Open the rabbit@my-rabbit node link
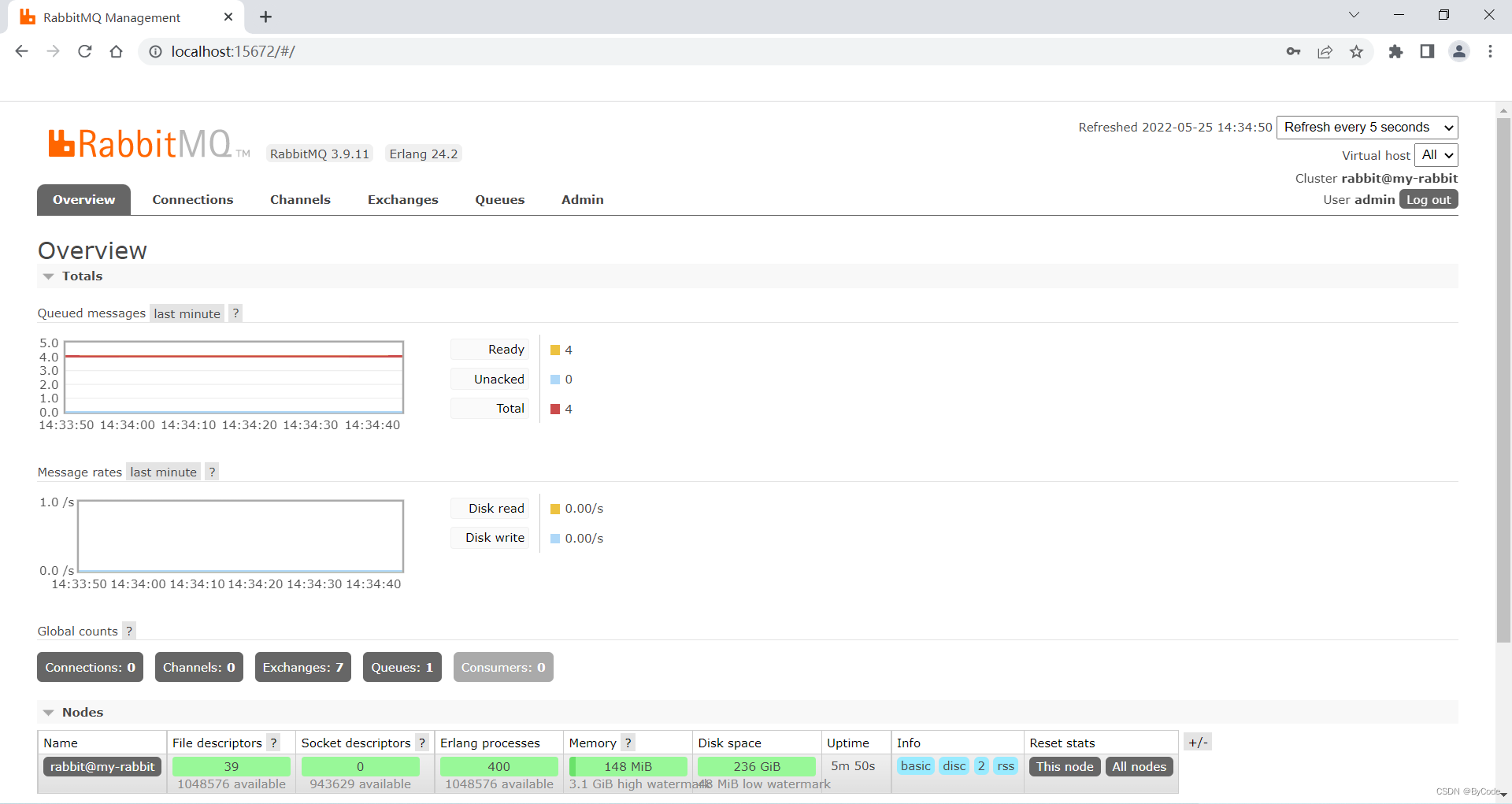 tap(102, 767)
